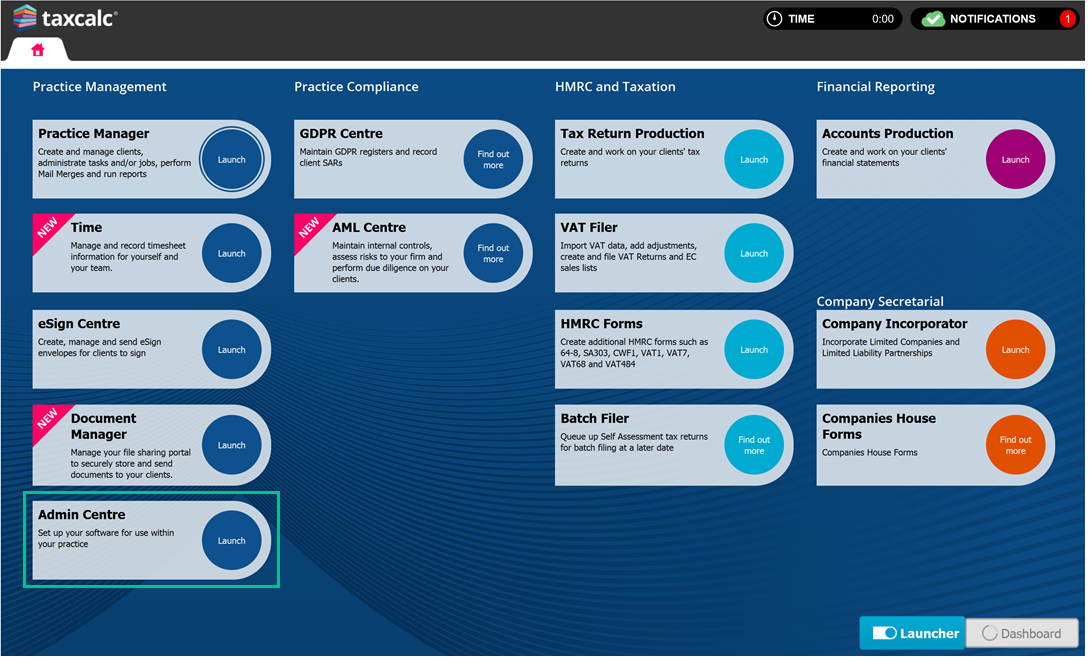Click the green checkmark notifications icon
This screenshot has height=662, width=1090.
click(932, 19)
